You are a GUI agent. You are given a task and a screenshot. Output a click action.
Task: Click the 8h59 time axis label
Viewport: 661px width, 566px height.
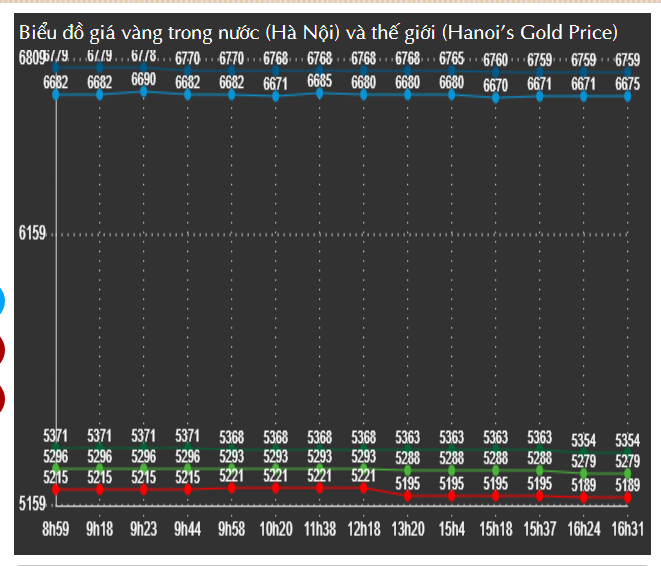(56, 527)
